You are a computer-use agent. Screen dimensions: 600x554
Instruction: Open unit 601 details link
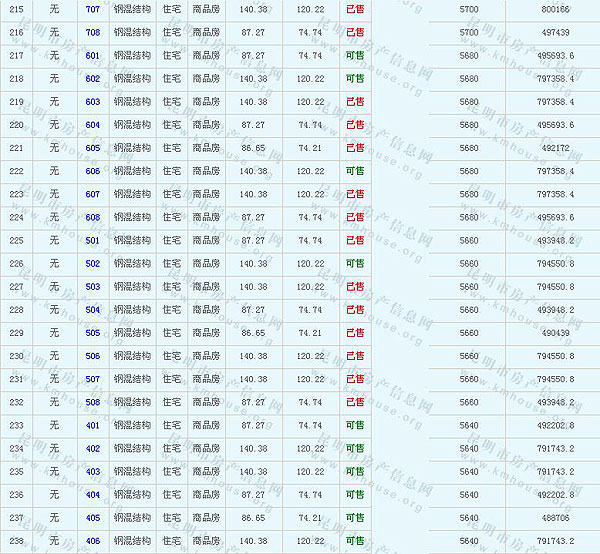click(93, 55)
